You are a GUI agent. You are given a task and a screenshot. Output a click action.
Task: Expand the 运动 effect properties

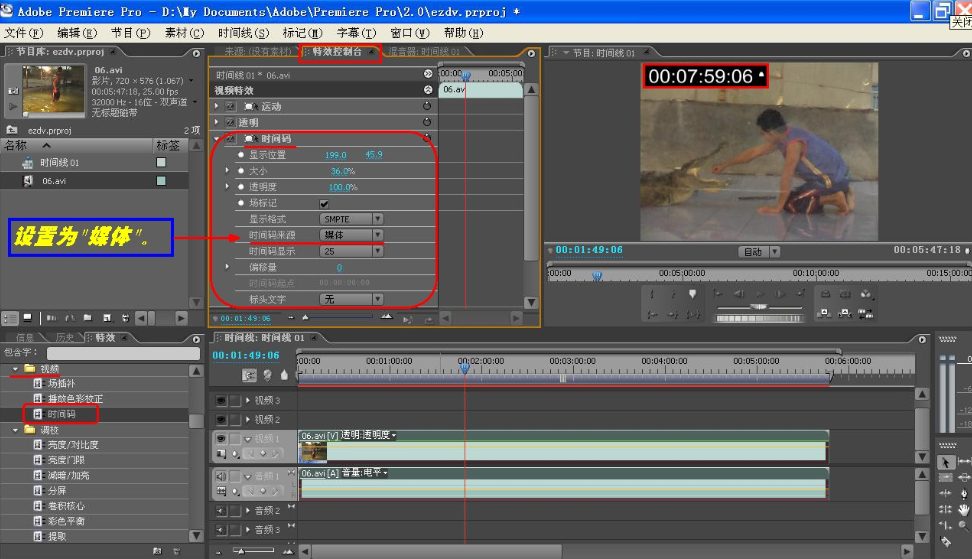[x=216, y=107]
